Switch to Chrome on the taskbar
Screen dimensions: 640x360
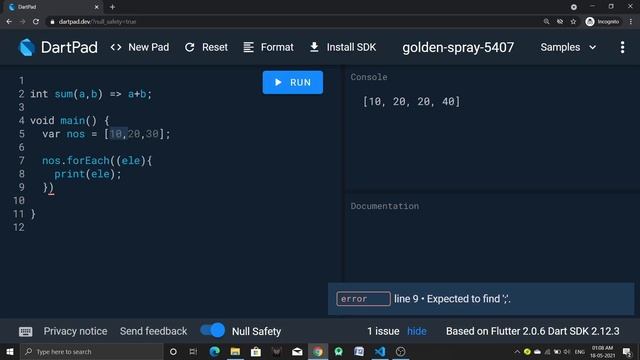click(x=318, y=351)
